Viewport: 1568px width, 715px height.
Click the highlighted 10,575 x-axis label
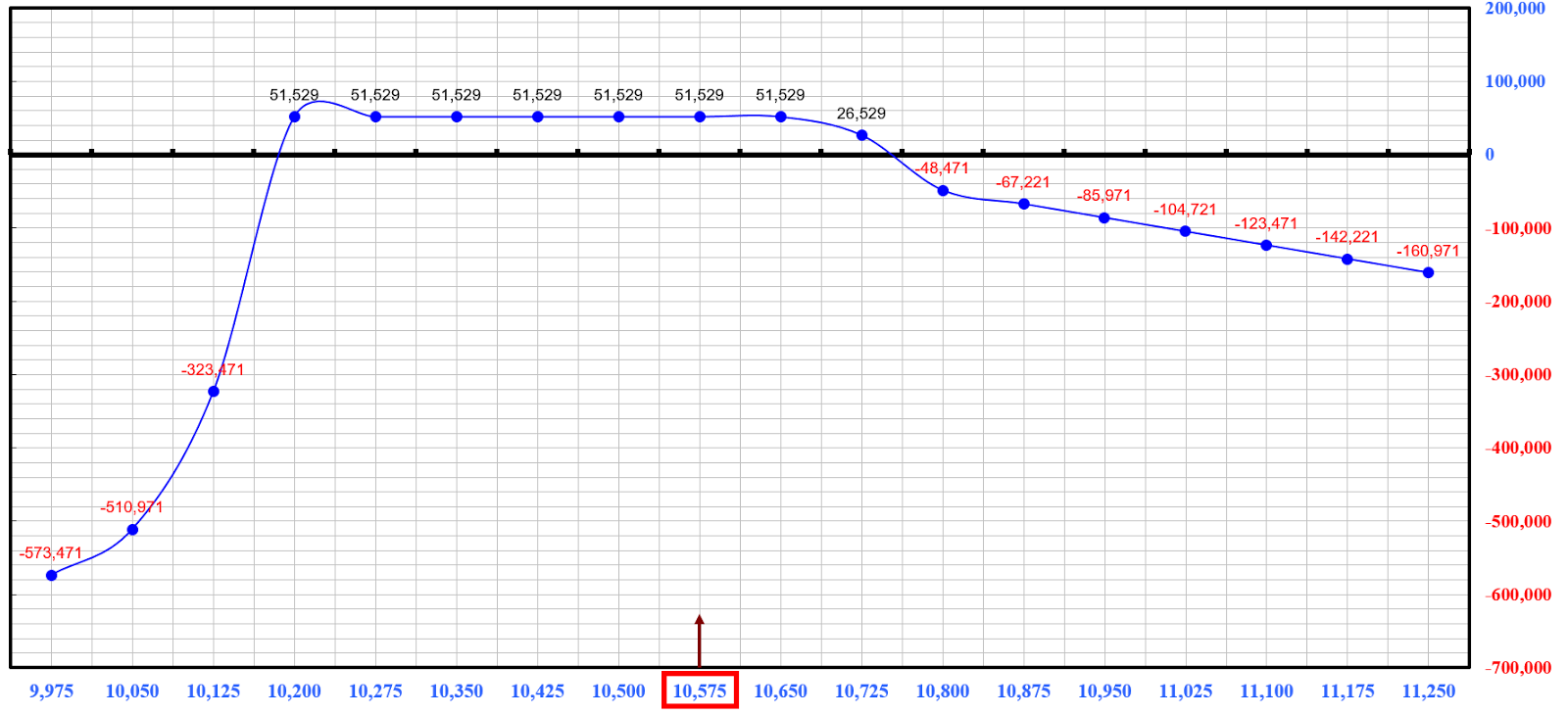click(700, 691)
